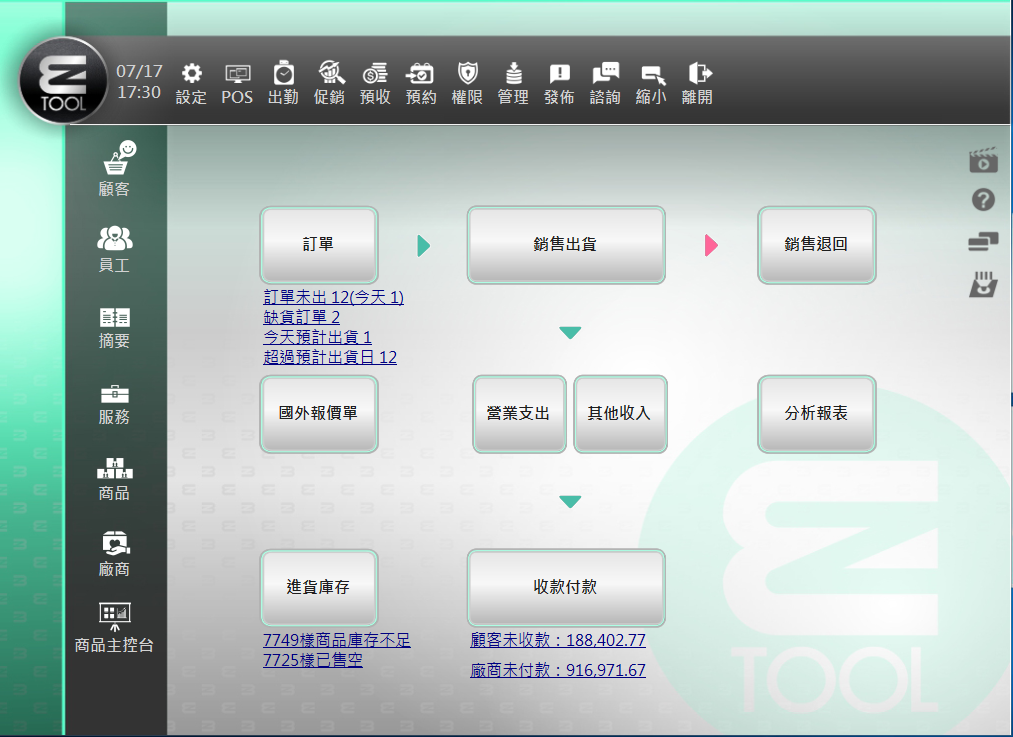Click the 促銷 promotion icon
Image resolution: width=1013 pixels, height=737 pixels.
tap(329, 83)
